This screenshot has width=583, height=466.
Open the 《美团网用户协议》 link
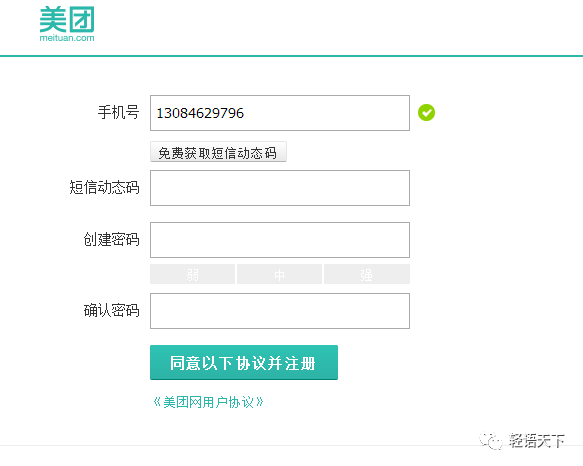[208, 402]
